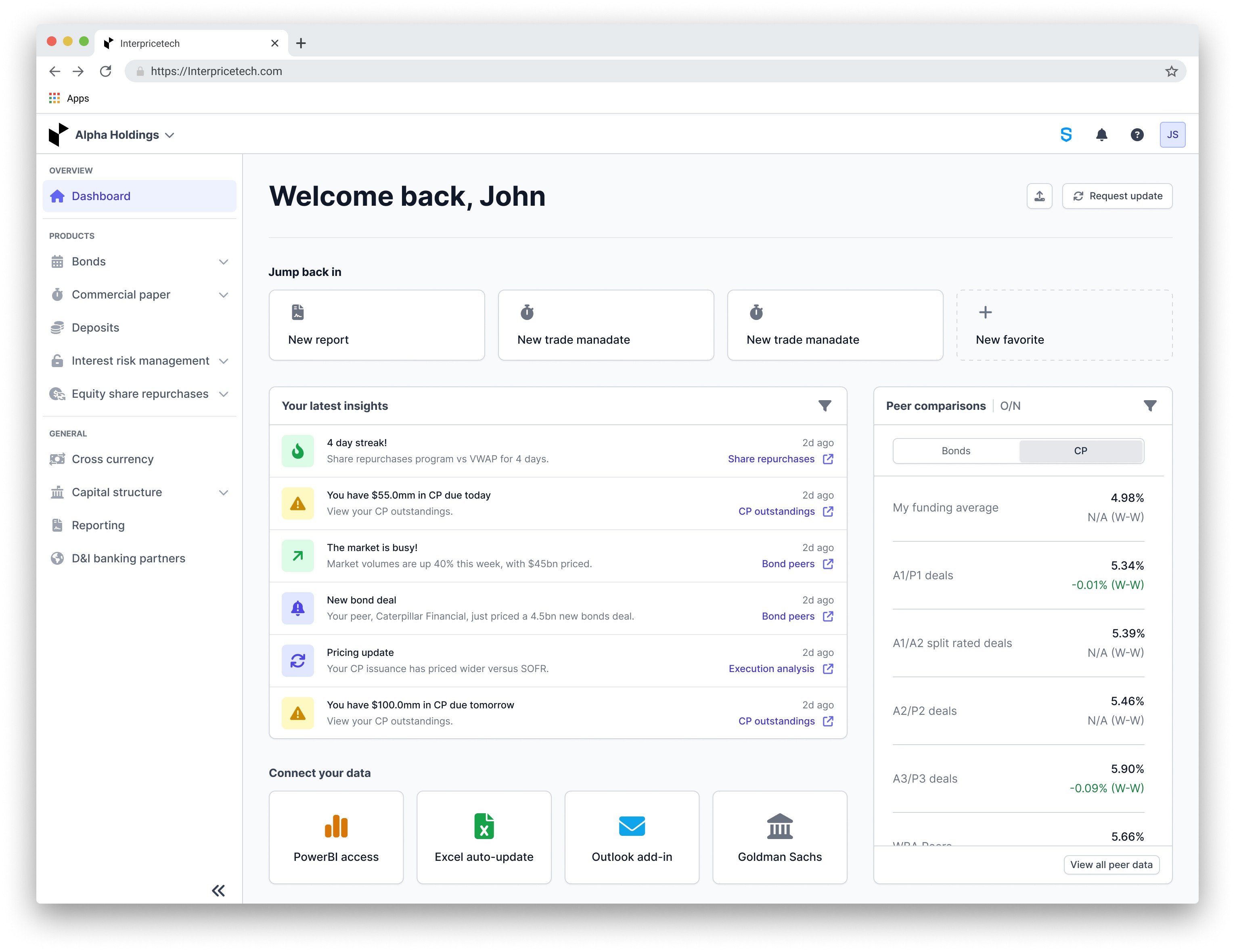Switch peer comparisons to Bonds
1235x952 pixels.
(x=956, y=451)
